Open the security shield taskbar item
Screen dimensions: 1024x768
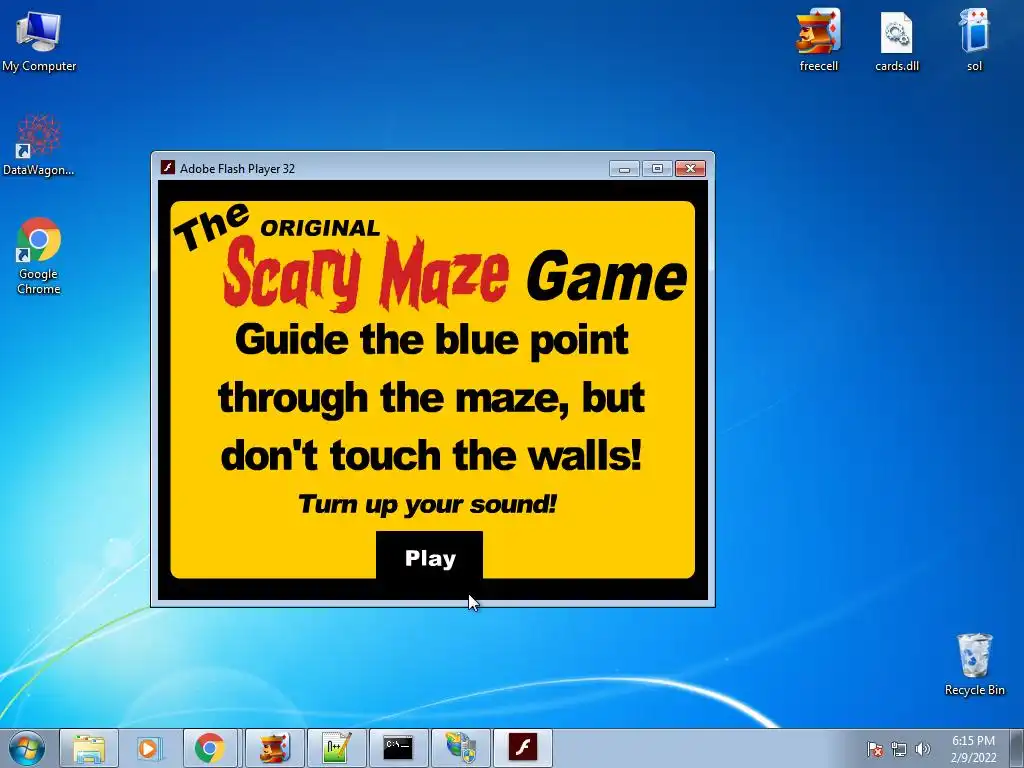pyautogui.click(x=460, y=748)
